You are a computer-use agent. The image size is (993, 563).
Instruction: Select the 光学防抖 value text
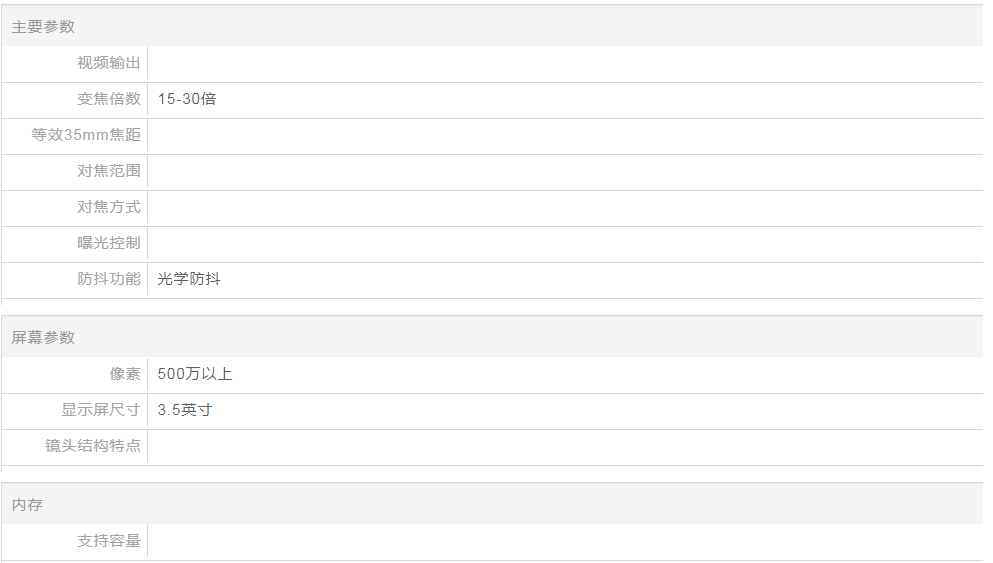coord(189,279)
